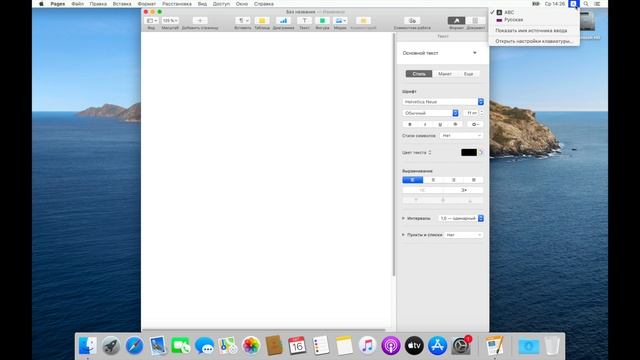Viewport: 640px width, 360px height.
Task: Align text left
Action: coord(412,180)
